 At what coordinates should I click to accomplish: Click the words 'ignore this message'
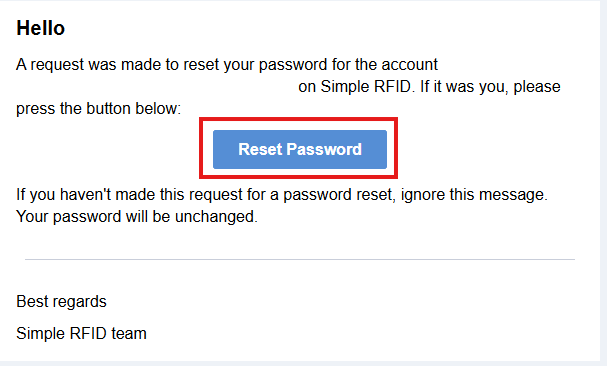click(x=473, y=194)
